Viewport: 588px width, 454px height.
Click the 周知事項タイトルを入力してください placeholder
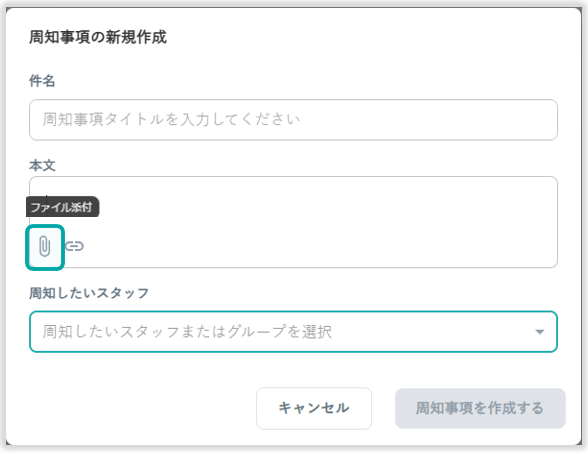(x=171, y=120)
